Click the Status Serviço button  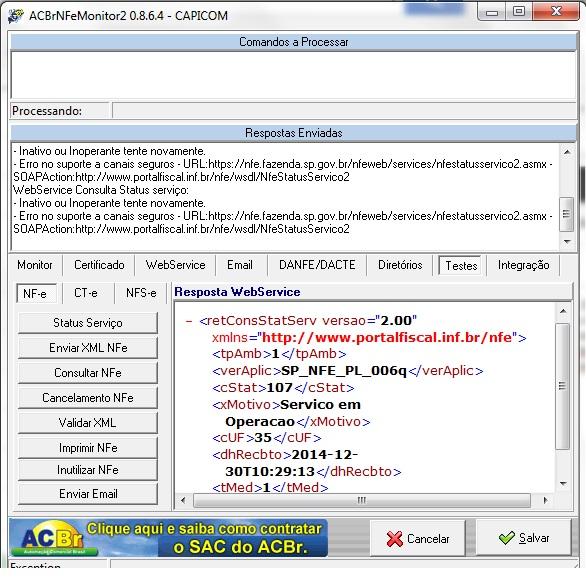click(88, 323)
